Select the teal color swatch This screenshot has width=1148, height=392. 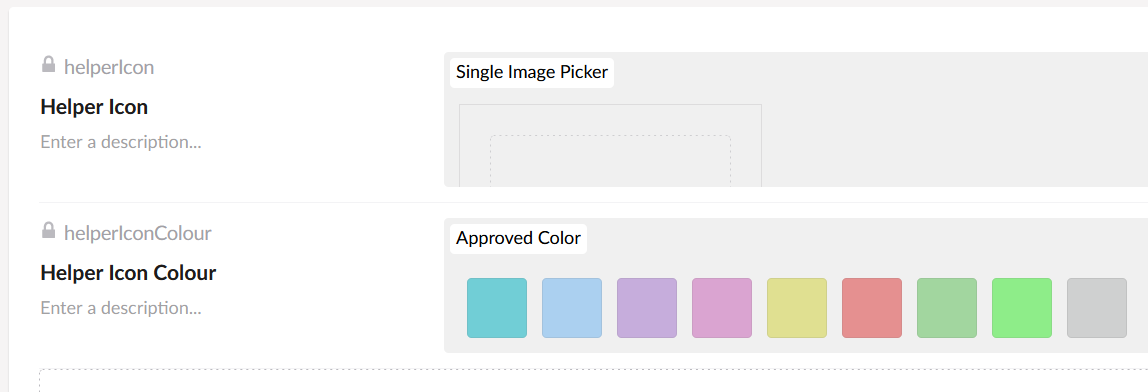coord(497,308)
